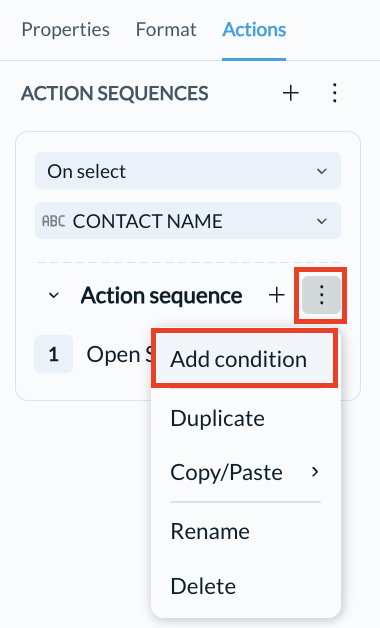This screenshot has width=380, height=628.
Task: Select the Actions tab
Action: tap(254, 30)
